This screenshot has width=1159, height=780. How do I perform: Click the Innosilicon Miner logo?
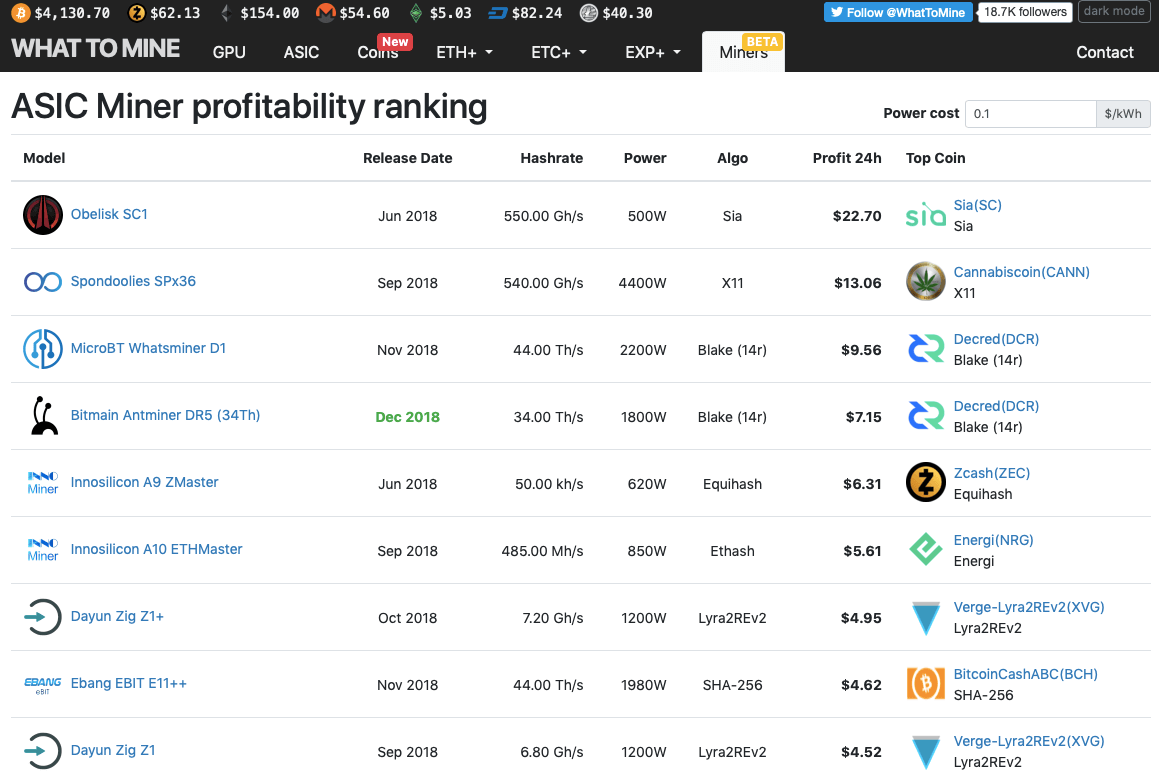(42, 483)
